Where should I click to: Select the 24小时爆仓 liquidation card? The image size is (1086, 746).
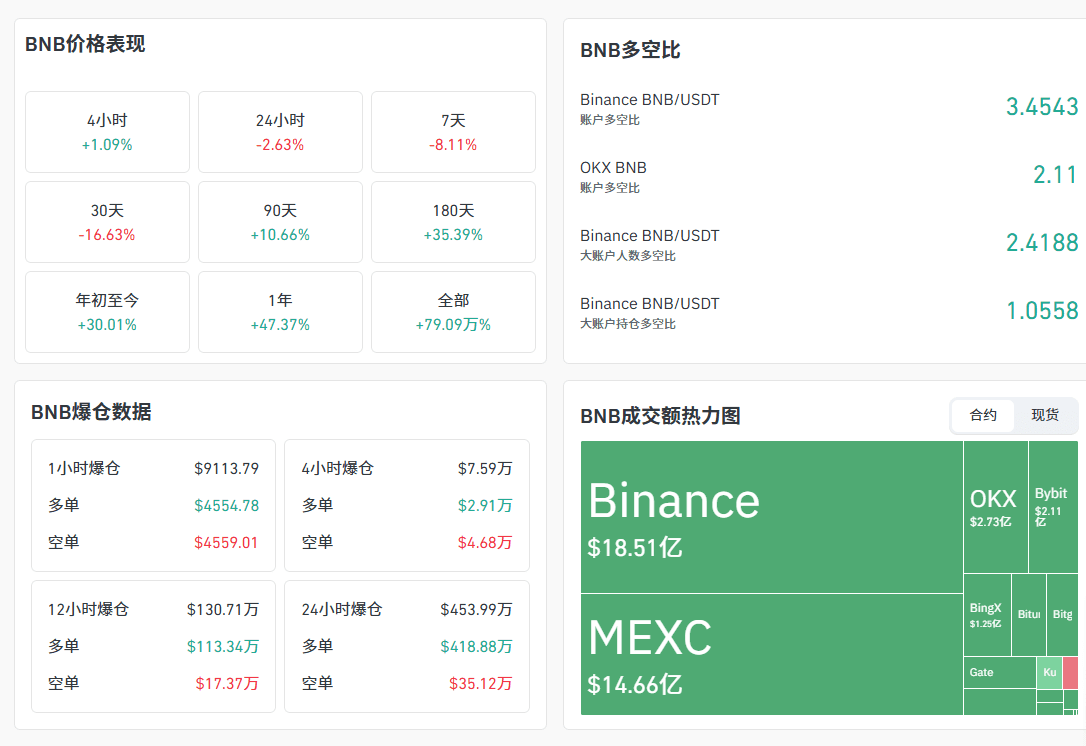coord(407,646)
